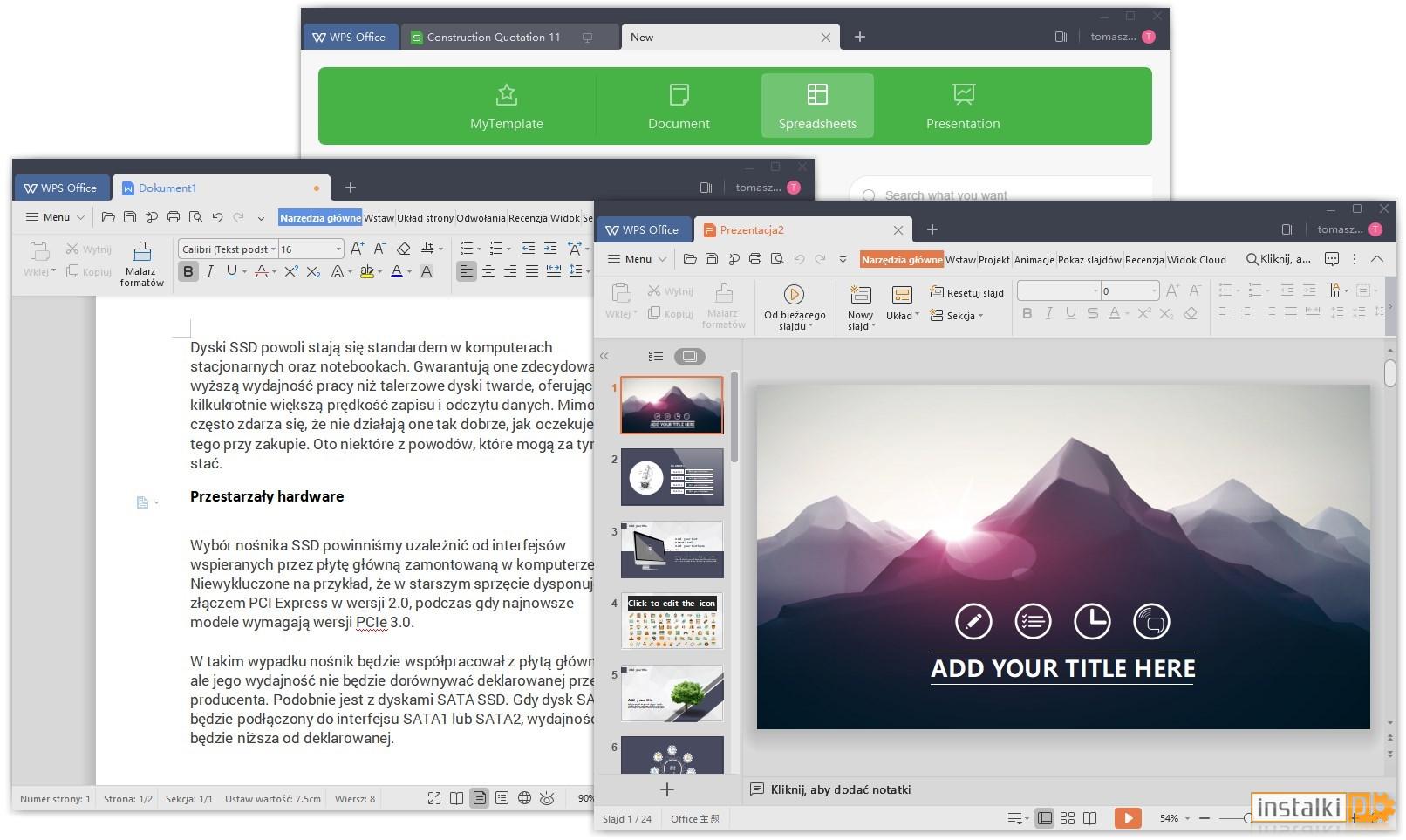Image resolution: width=1406 pixels, height=840 pixels.
Task: Toggle strikethrough in the Prezentacja2 toolbar
Action: coord(1092,314)
